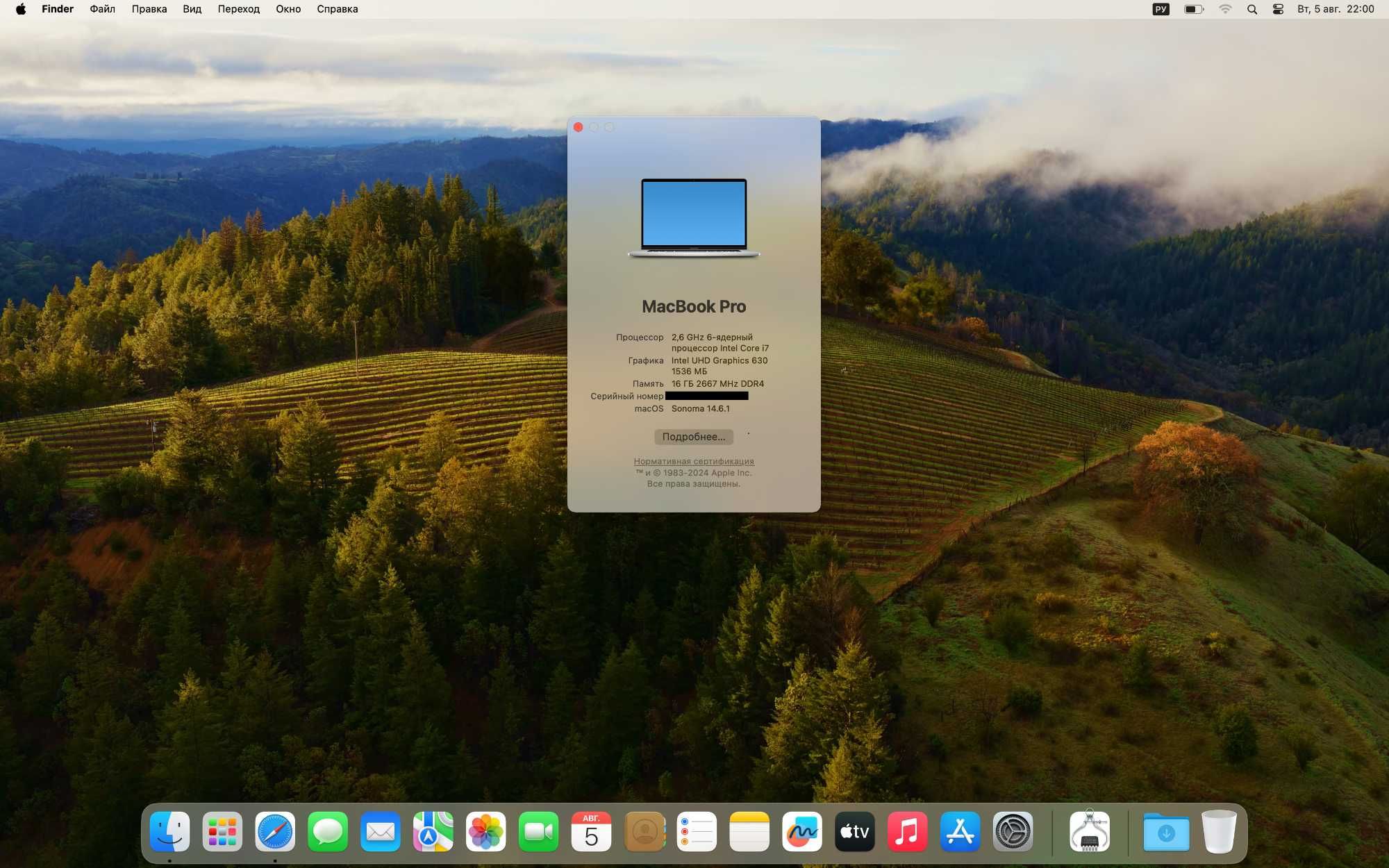Image resolution: width=1389 pixels, height=868 pixels.
Task: Open Downloads folder in Dock
Action: coord(1166,831)
